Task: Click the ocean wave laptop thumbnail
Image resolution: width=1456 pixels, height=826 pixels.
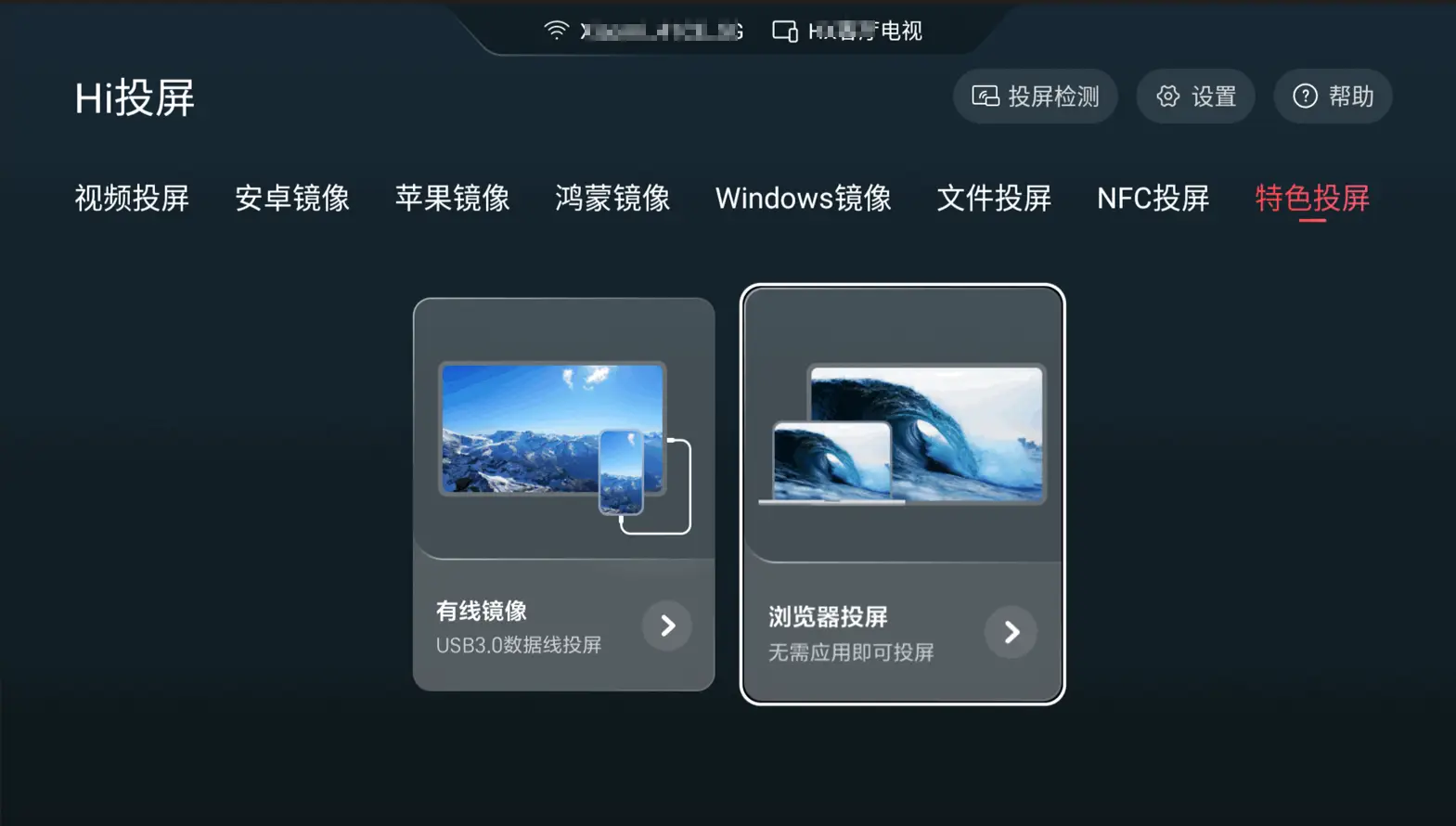Action: pos(902,434)
